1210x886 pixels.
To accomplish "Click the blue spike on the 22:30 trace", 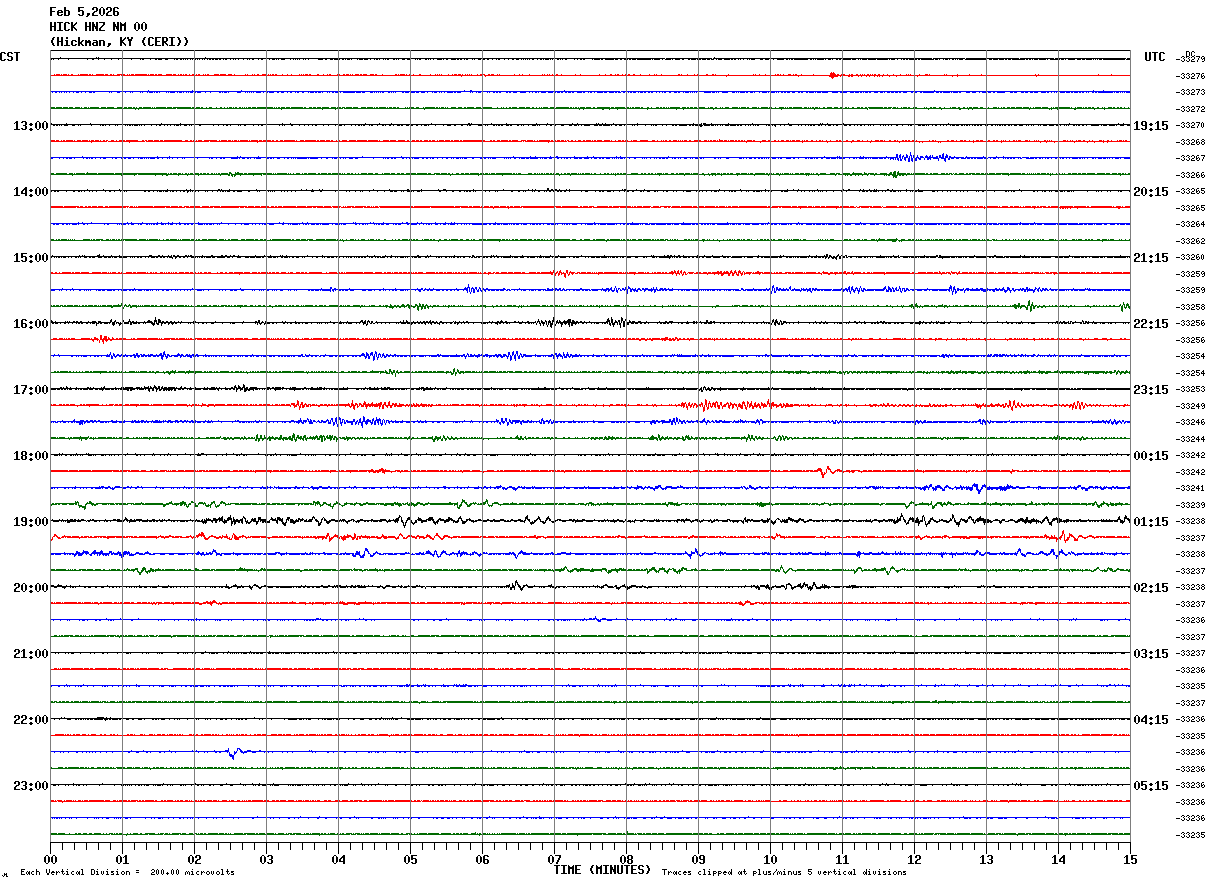I will [232, 752].
